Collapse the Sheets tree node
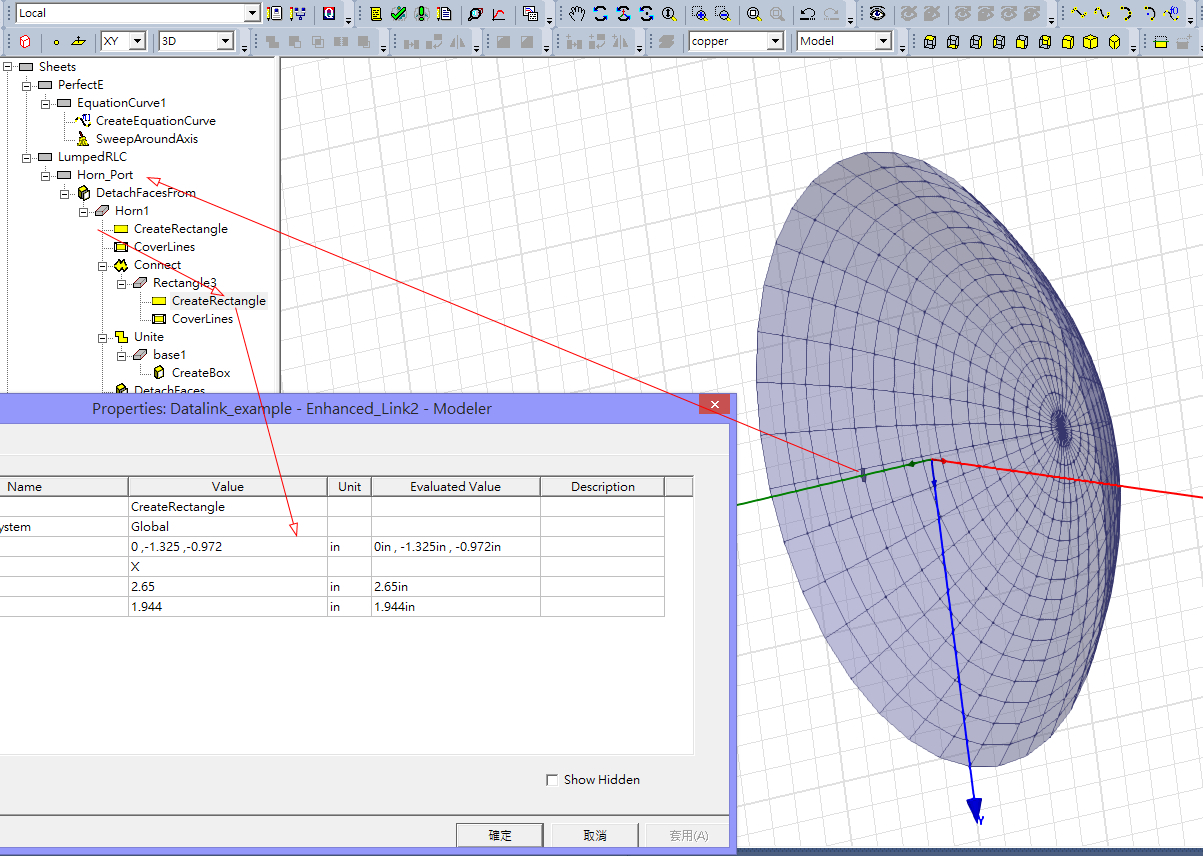This screenshot has width=1203, height=856. pos(8,67)
